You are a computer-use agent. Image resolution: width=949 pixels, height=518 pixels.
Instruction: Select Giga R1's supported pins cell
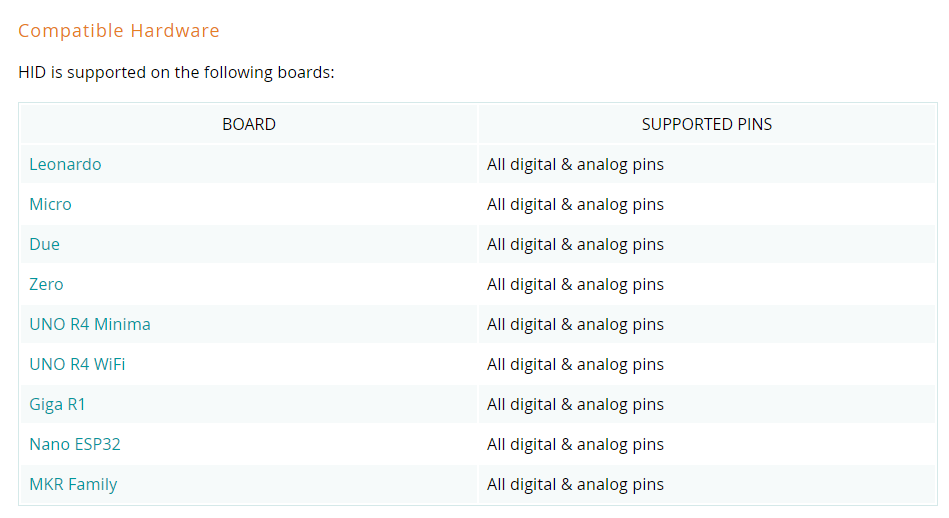707,404
